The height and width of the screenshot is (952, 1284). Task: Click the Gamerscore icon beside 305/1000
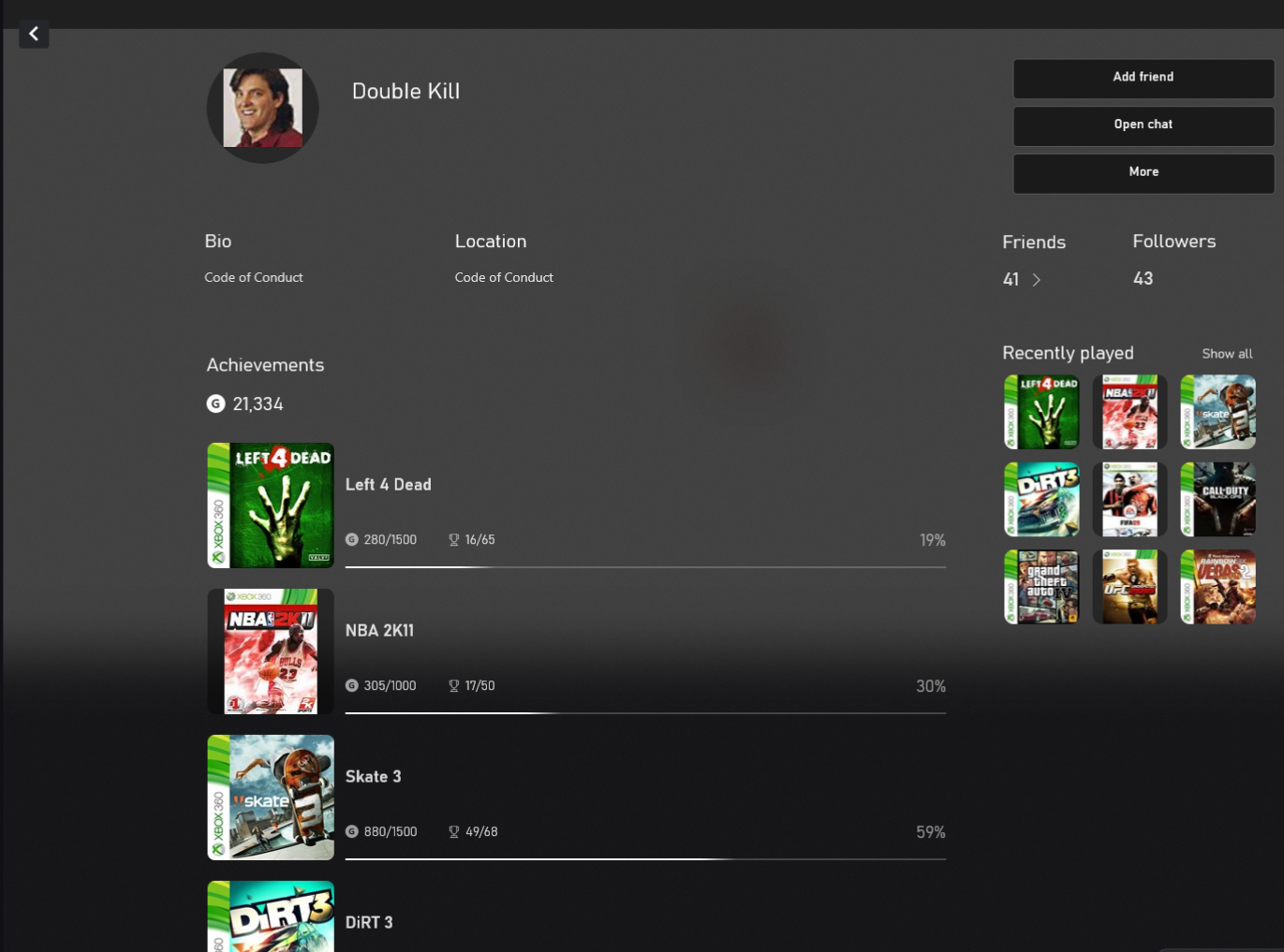pyautogui.click(x=352, y=685)
